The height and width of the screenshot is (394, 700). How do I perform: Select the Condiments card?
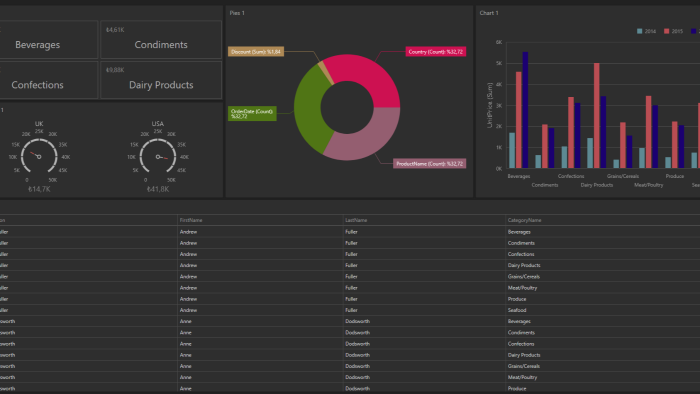[161, 40]
